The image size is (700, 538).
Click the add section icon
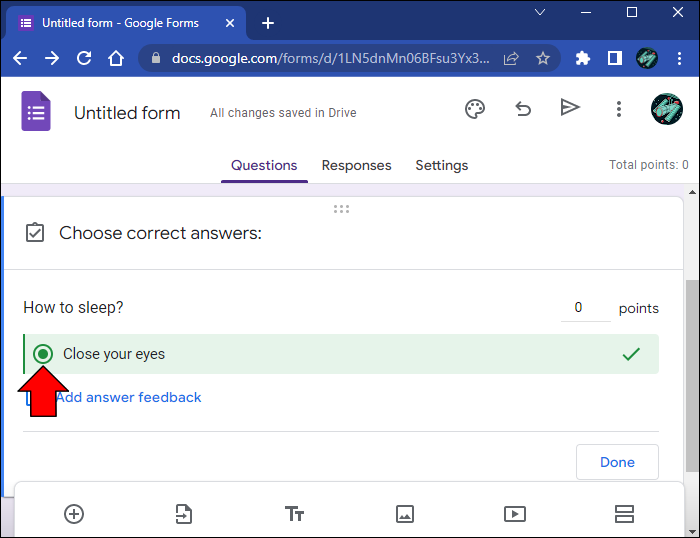point(624,514)
